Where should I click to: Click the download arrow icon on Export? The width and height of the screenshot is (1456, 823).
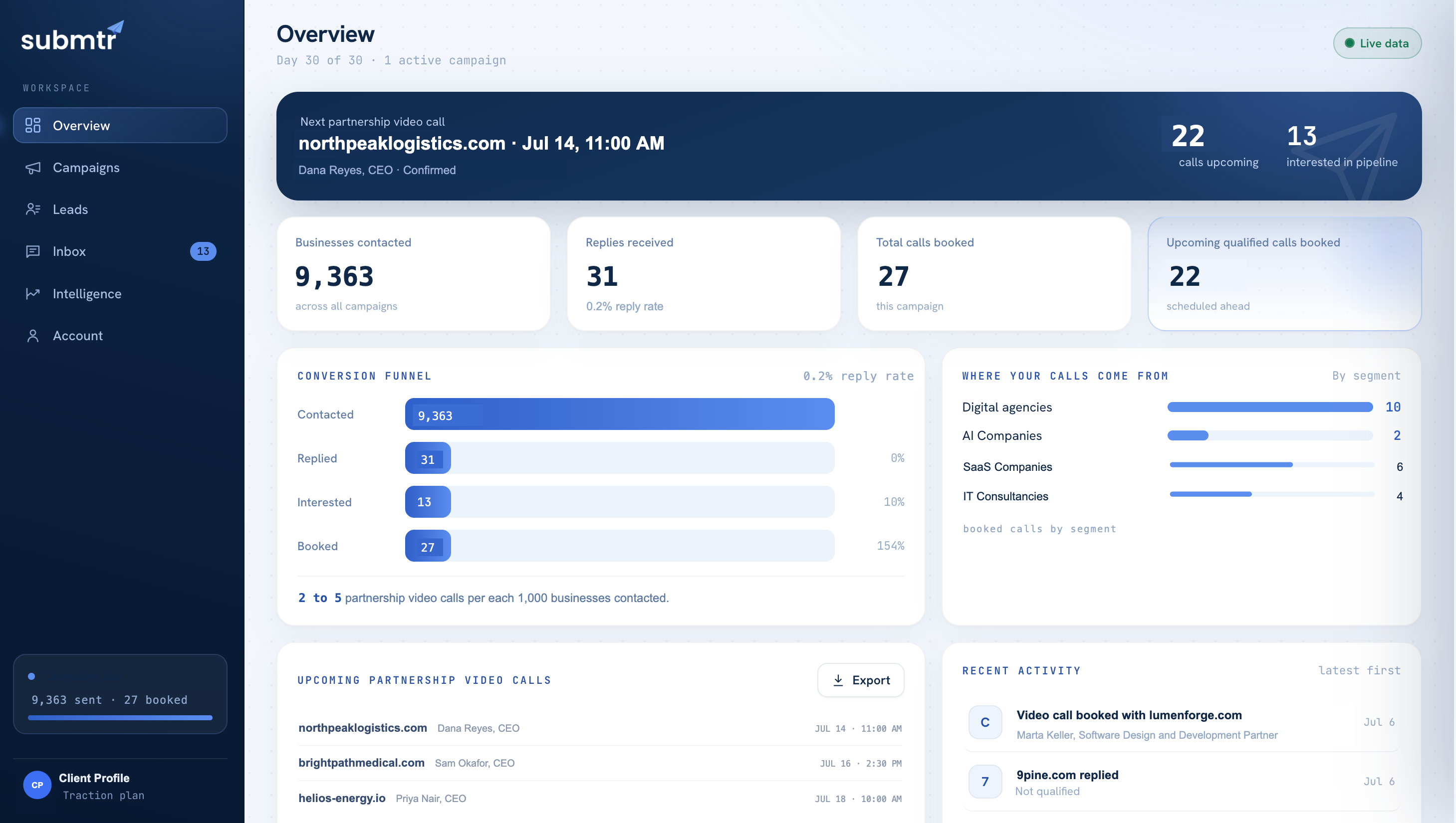838,680
